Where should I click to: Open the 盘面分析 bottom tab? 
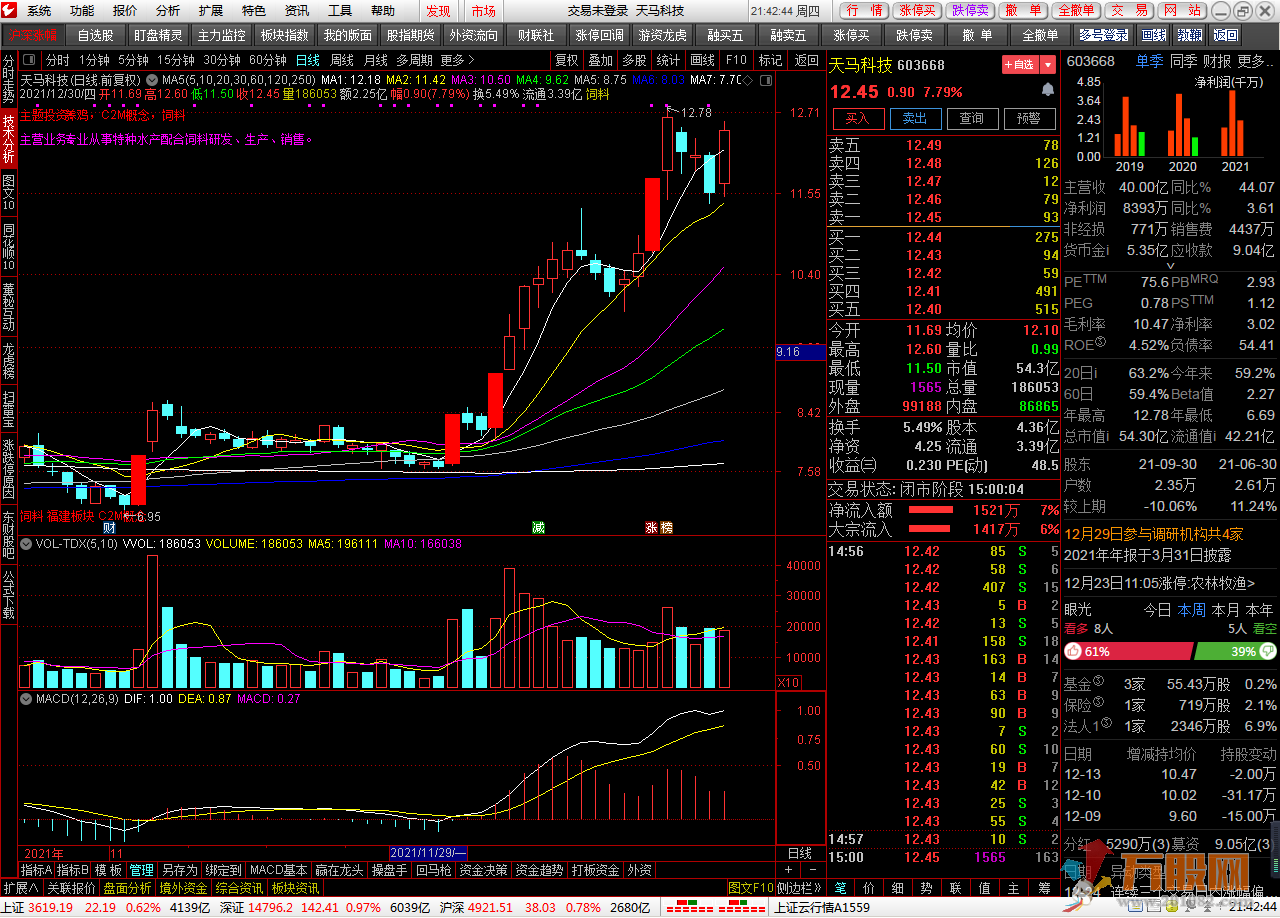(x=127, y=887)
